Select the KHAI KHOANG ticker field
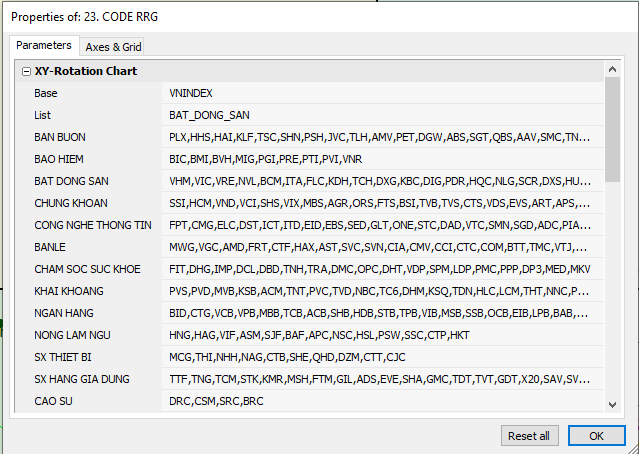This screenshot has width=639, height=454. point(382,291)
